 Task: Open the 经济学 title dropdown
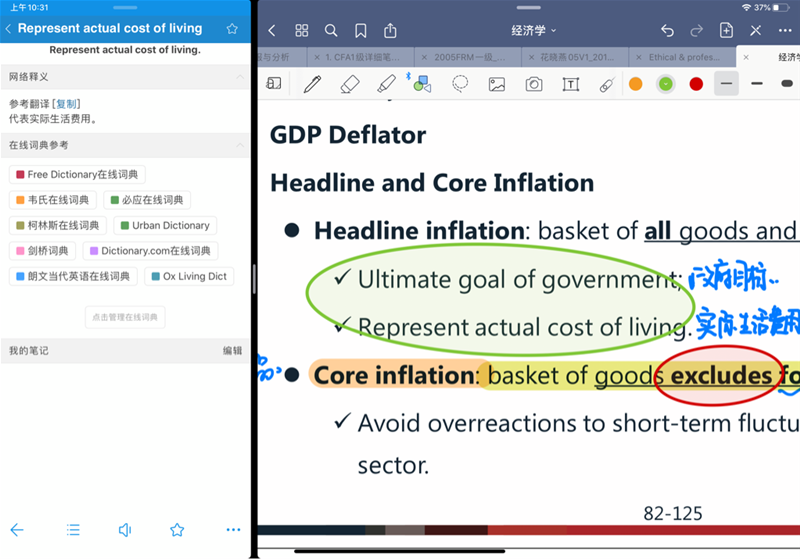coord(534,31)
